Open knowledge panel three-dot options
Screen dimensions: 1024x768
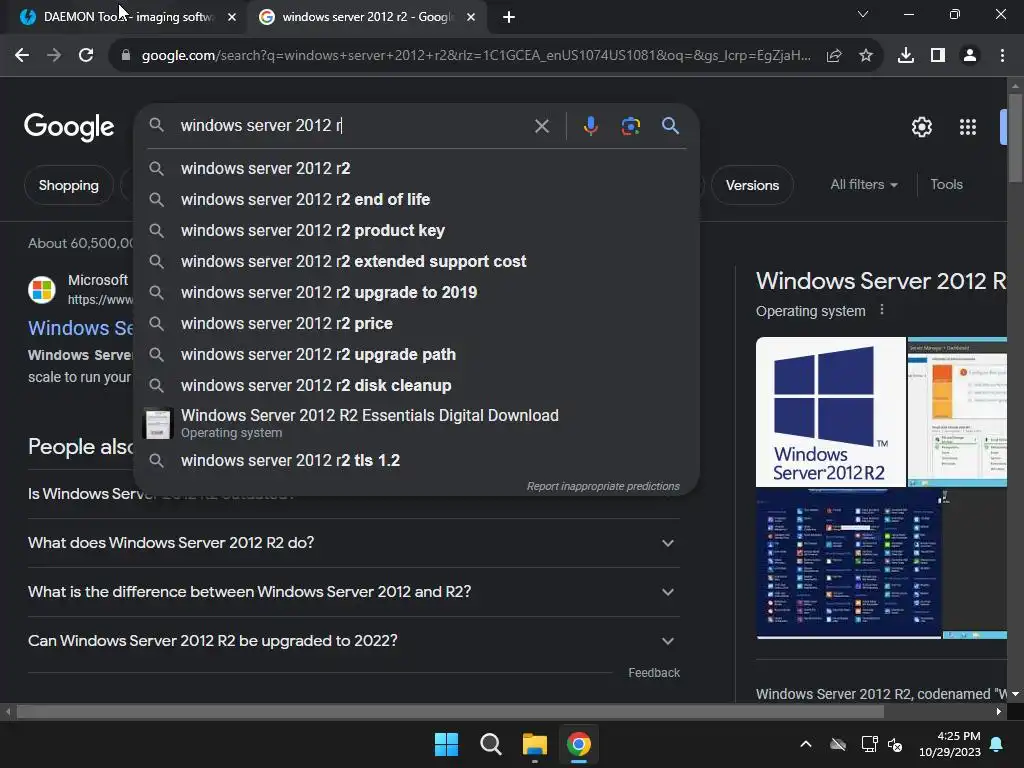[882, 310]
